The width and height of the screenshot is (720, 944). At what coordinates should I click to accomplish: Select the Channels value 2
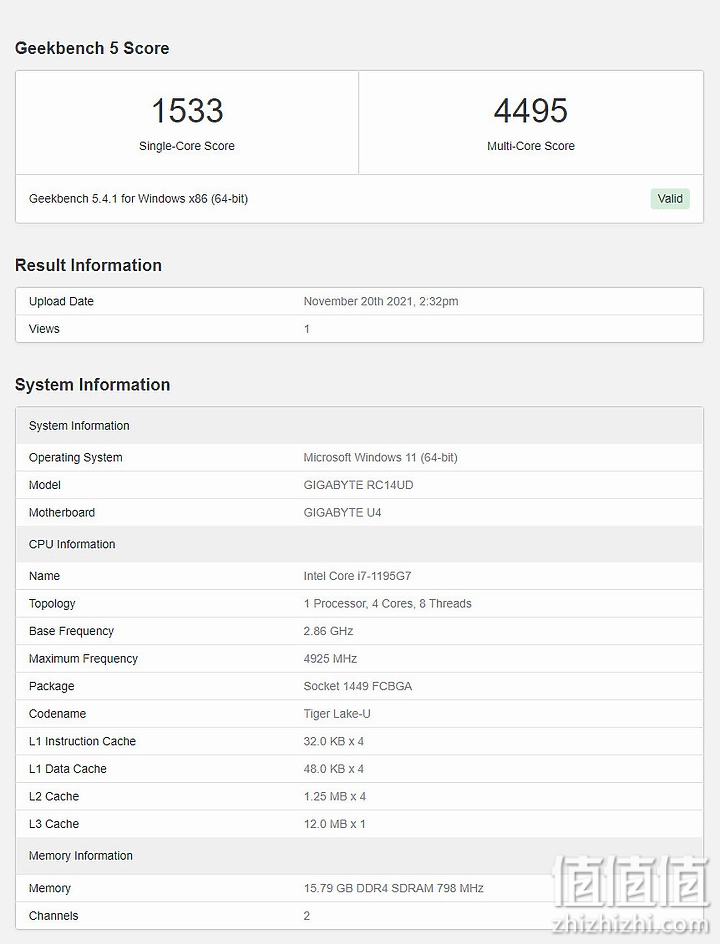click(306, 916)
